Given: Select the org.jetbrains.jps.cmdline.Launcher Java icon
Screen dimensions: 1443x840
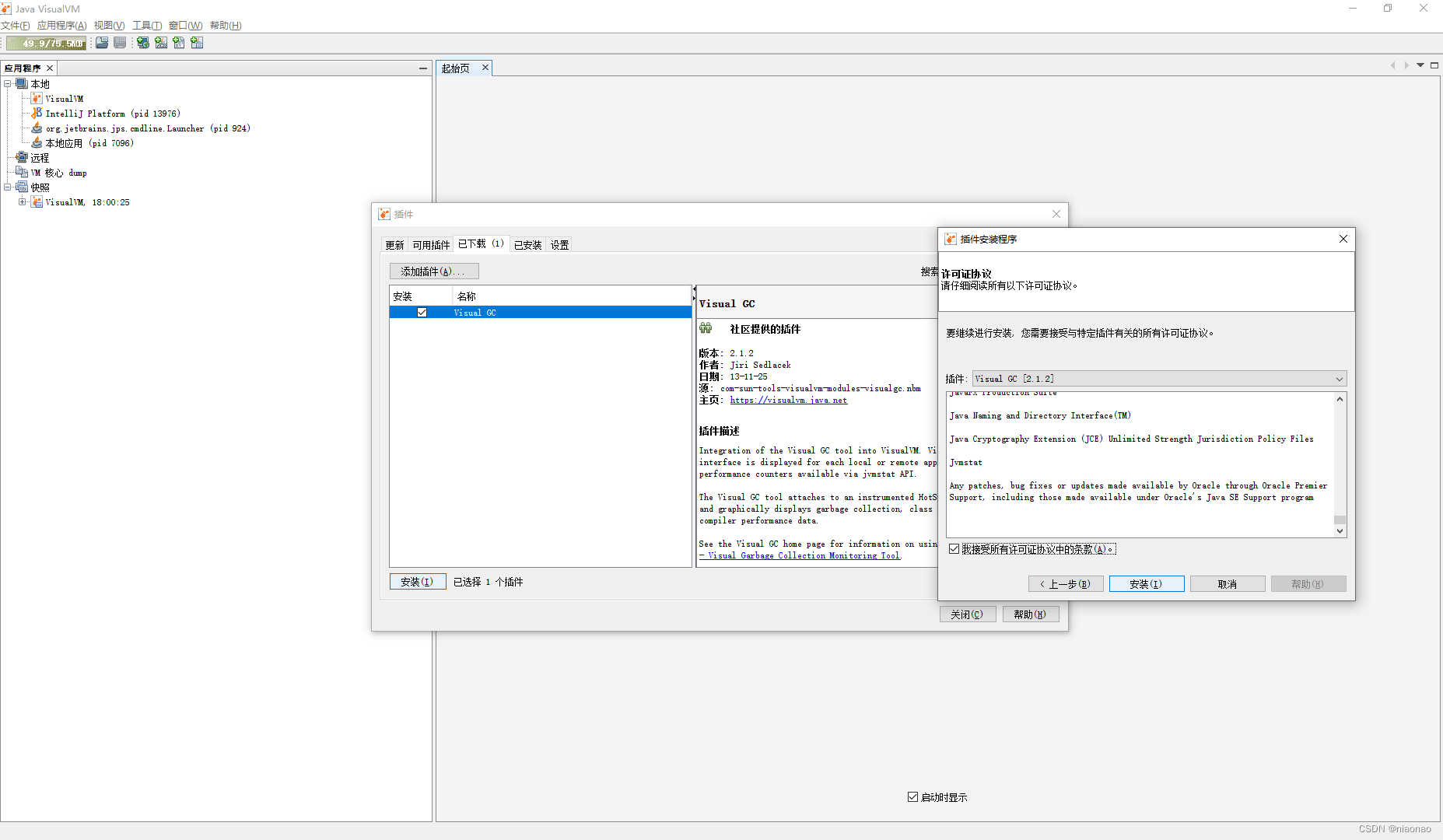Looking at the screenshot, I should [x=37, y=128].
